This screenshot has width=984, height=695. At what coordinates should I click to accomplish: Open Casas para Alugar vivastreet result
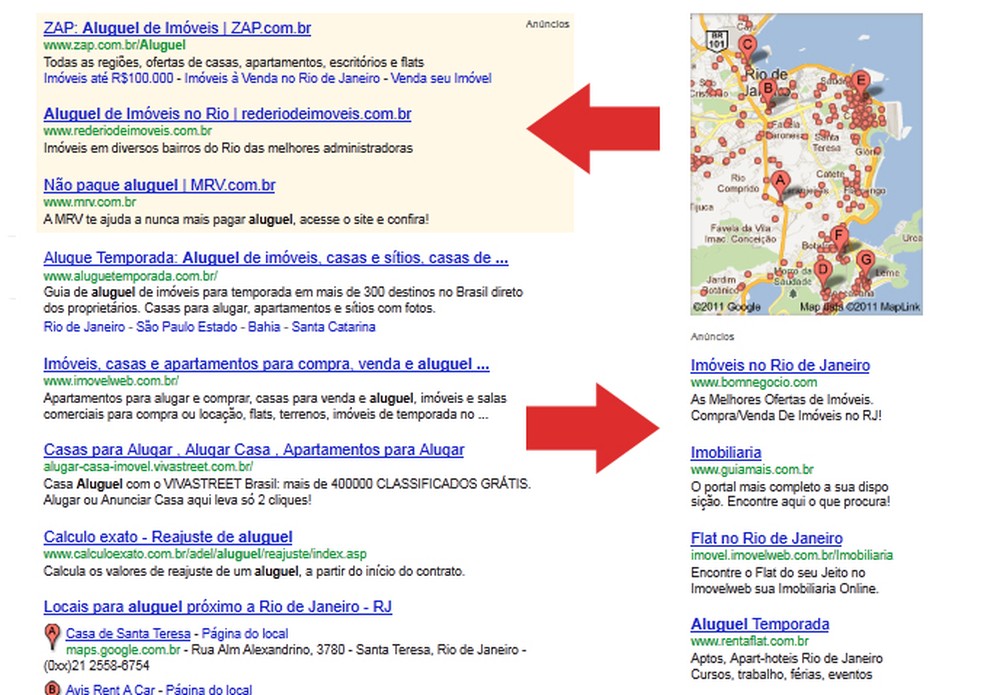[x=254, y=450]
